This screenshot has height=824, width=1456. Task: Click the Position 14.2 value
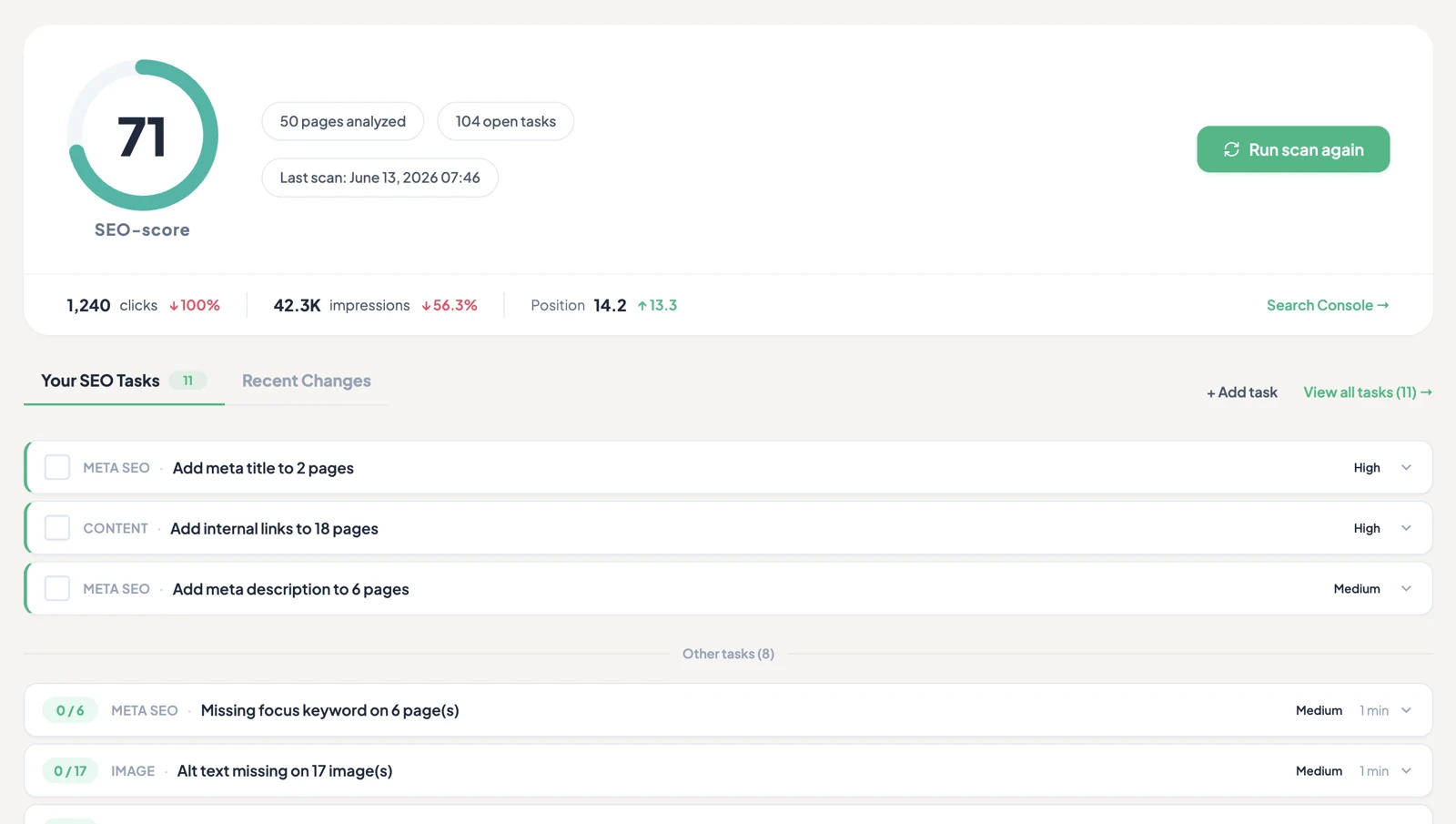[x=610, y=305]
